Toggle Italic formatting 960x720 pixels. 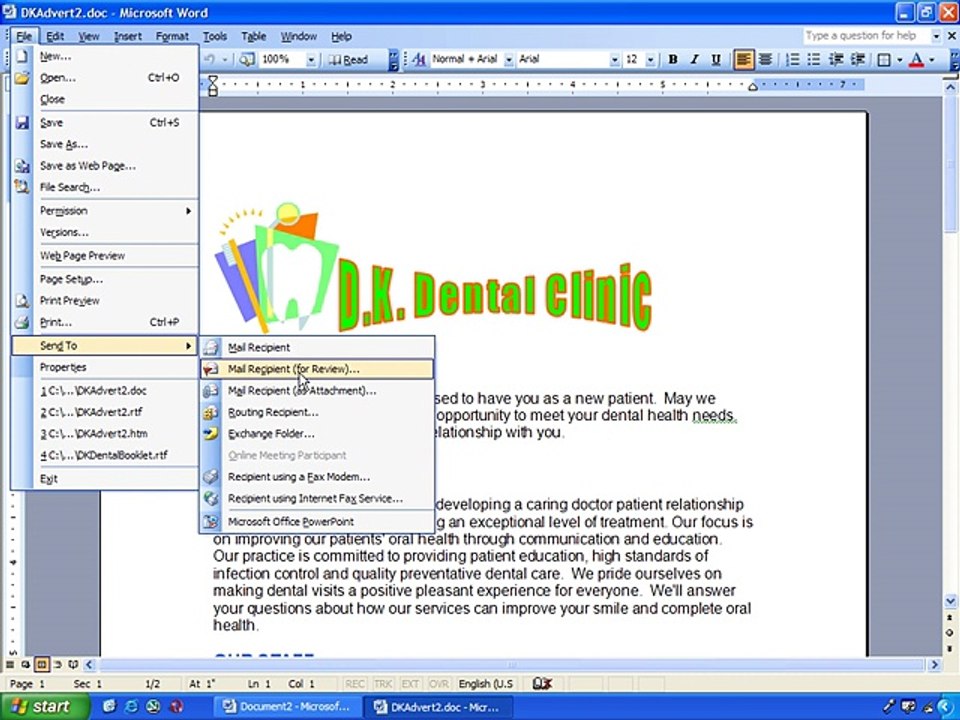pyautogui.click(x=694, y=59)
